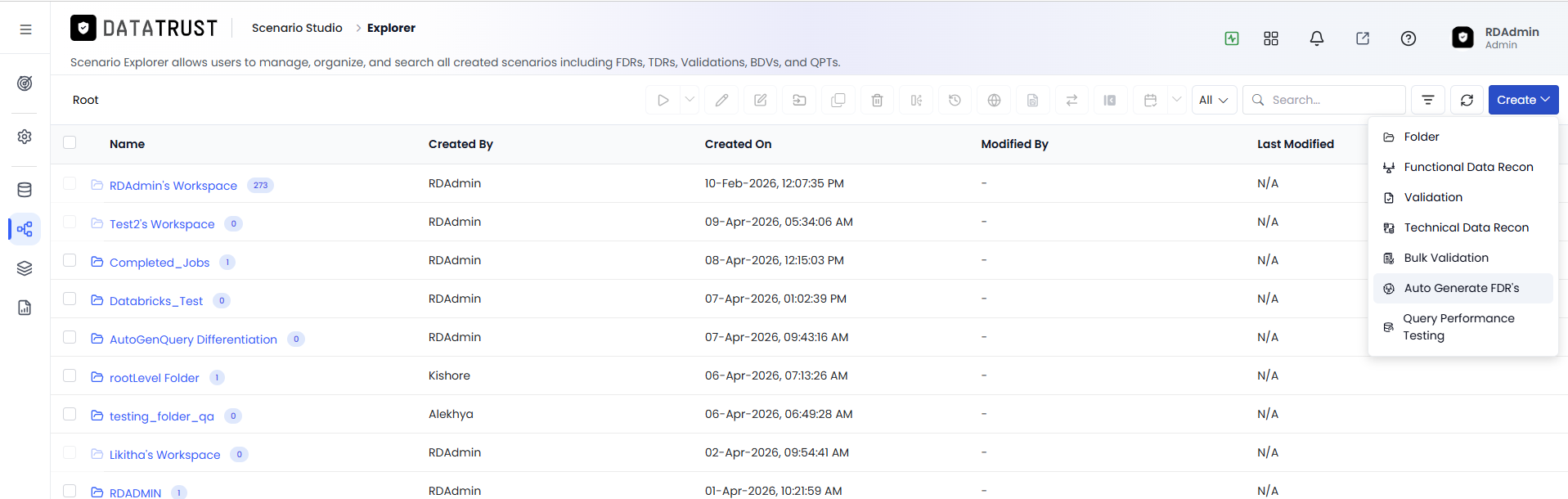Expand the Run button dropdown arrow

click(690, 100)
